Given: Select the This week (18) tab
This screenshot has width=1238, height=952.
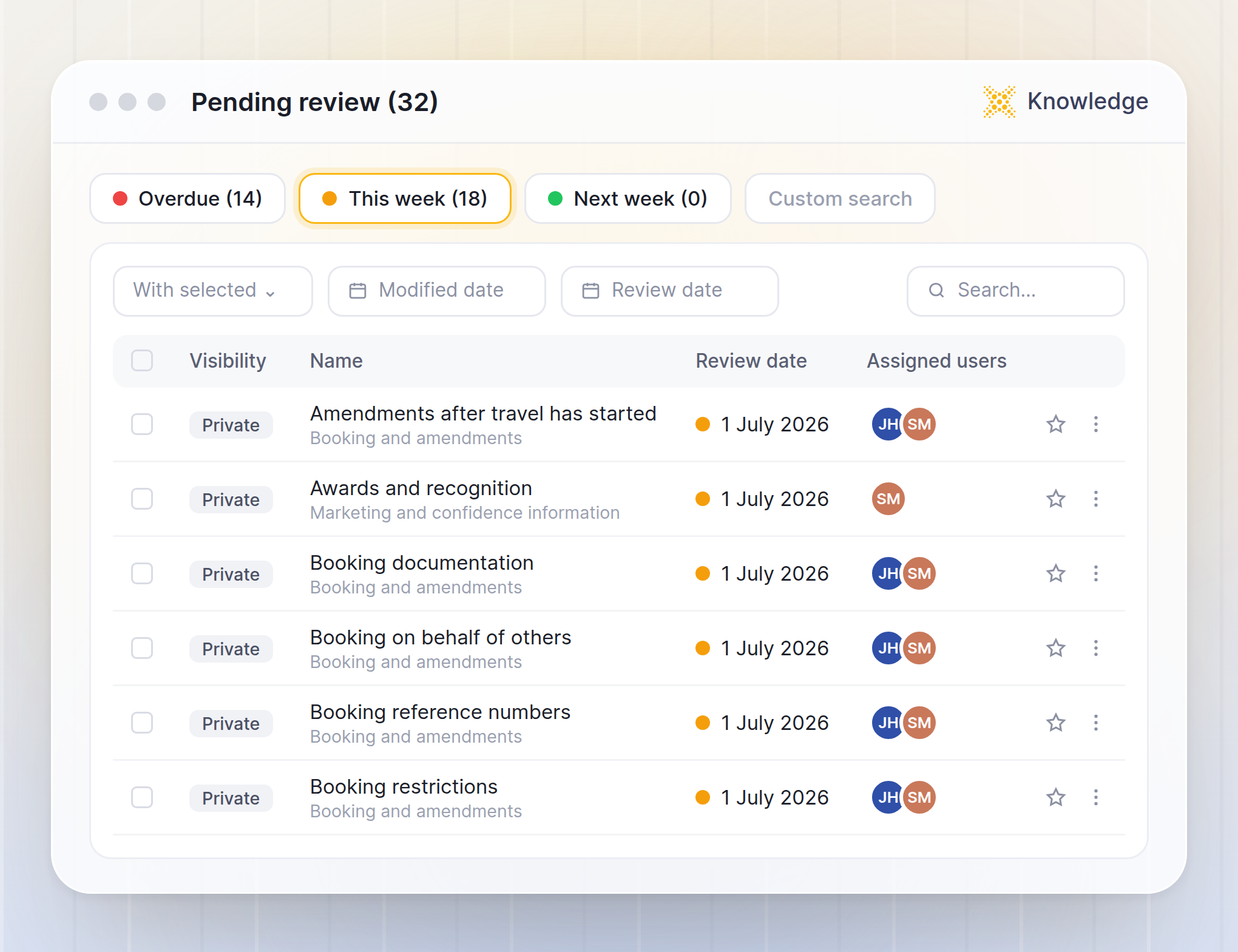Looking at the screenshot, I should [405, 198].
